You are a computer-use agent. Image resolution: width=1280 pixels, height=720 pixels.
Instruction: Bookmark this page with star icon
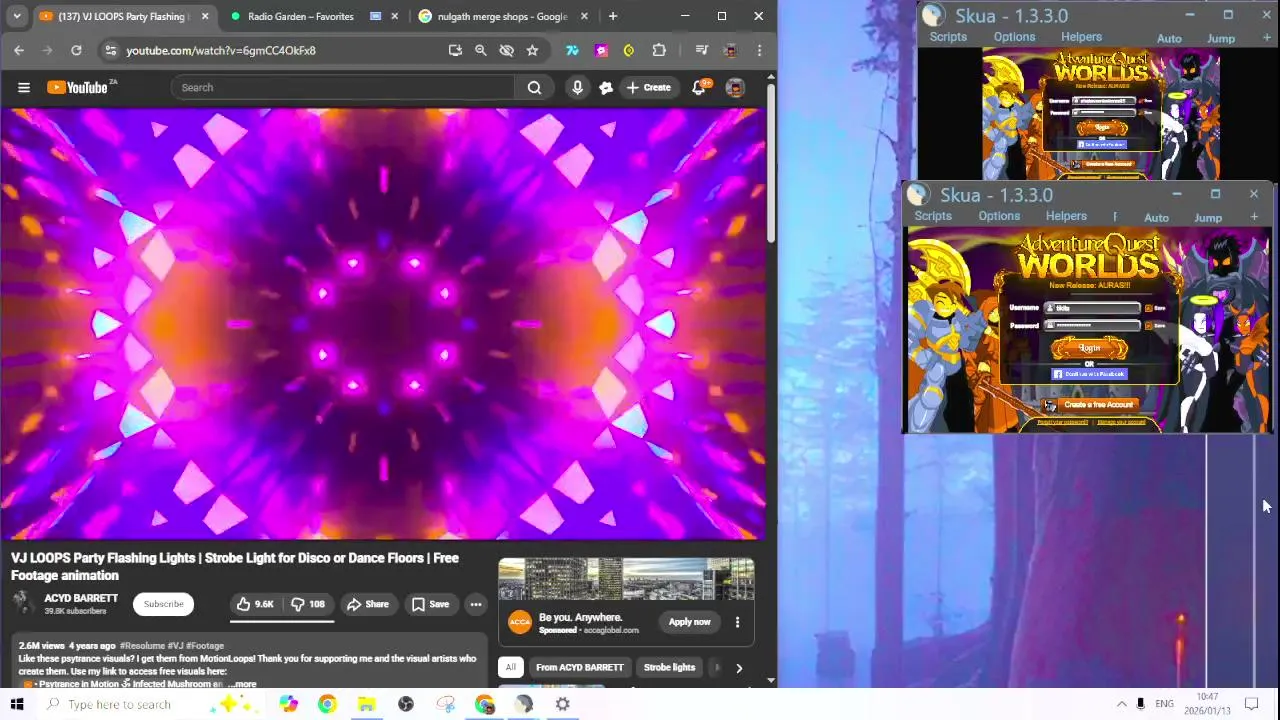[532, 50]
